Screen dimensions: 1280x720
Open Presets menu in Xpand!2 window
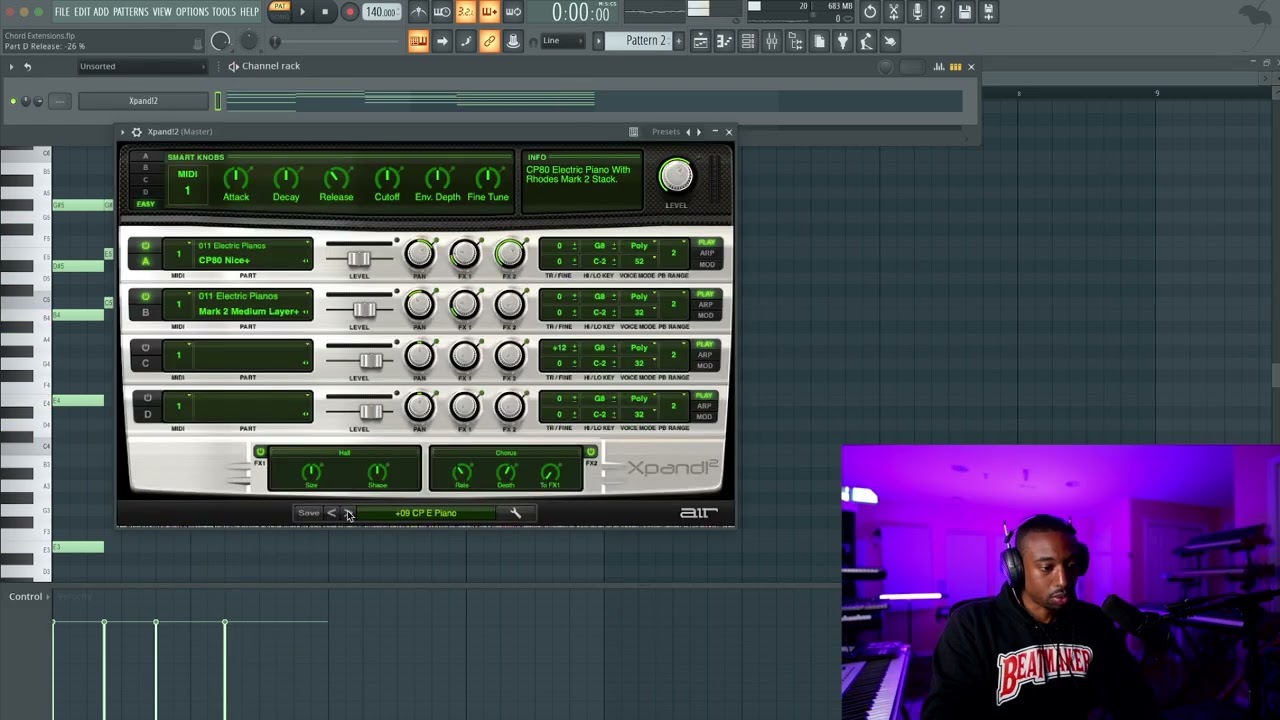click(665, 132)
